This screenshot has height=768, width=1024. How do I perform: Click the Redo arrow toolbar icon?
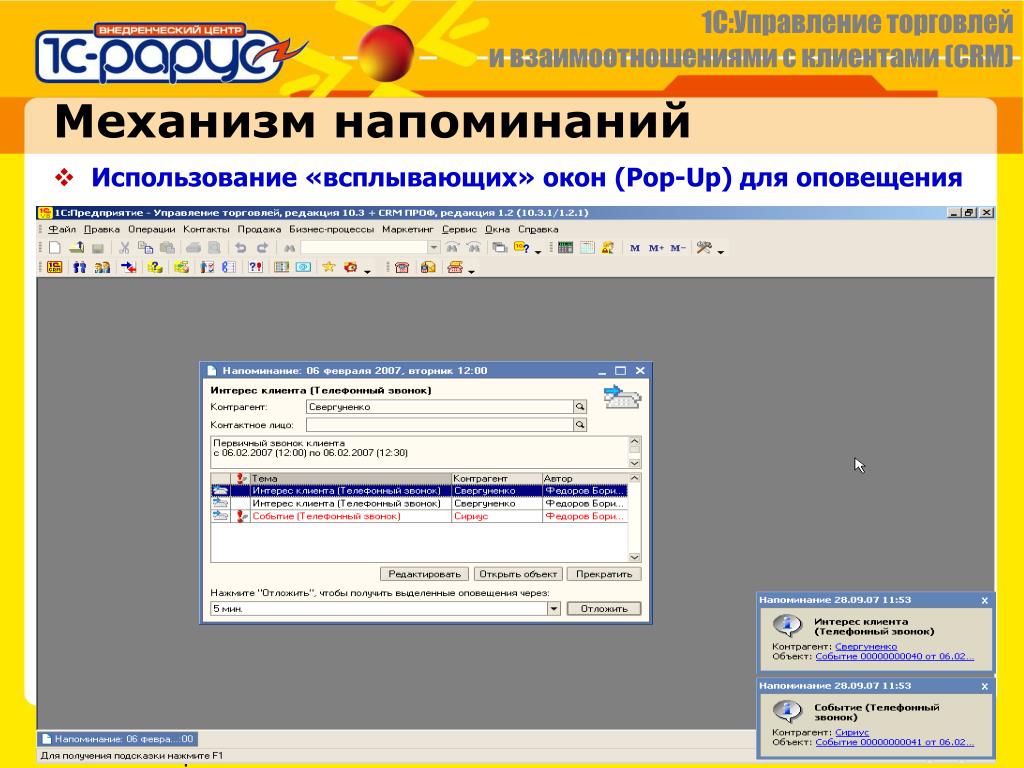pyautogui.click(x=263, y=248)
